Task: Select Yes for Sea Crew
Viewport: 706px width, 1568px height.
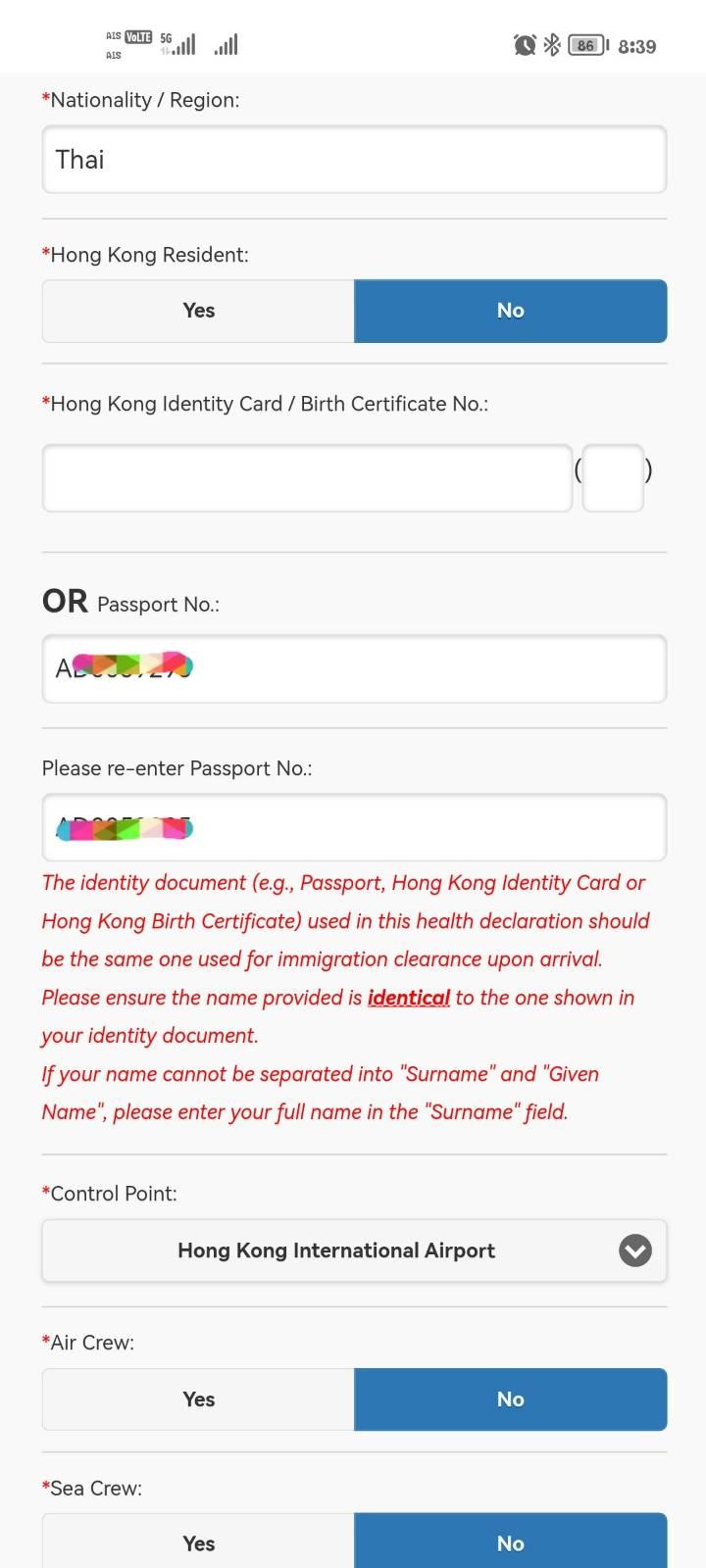Action: [x=198, y=1542]
